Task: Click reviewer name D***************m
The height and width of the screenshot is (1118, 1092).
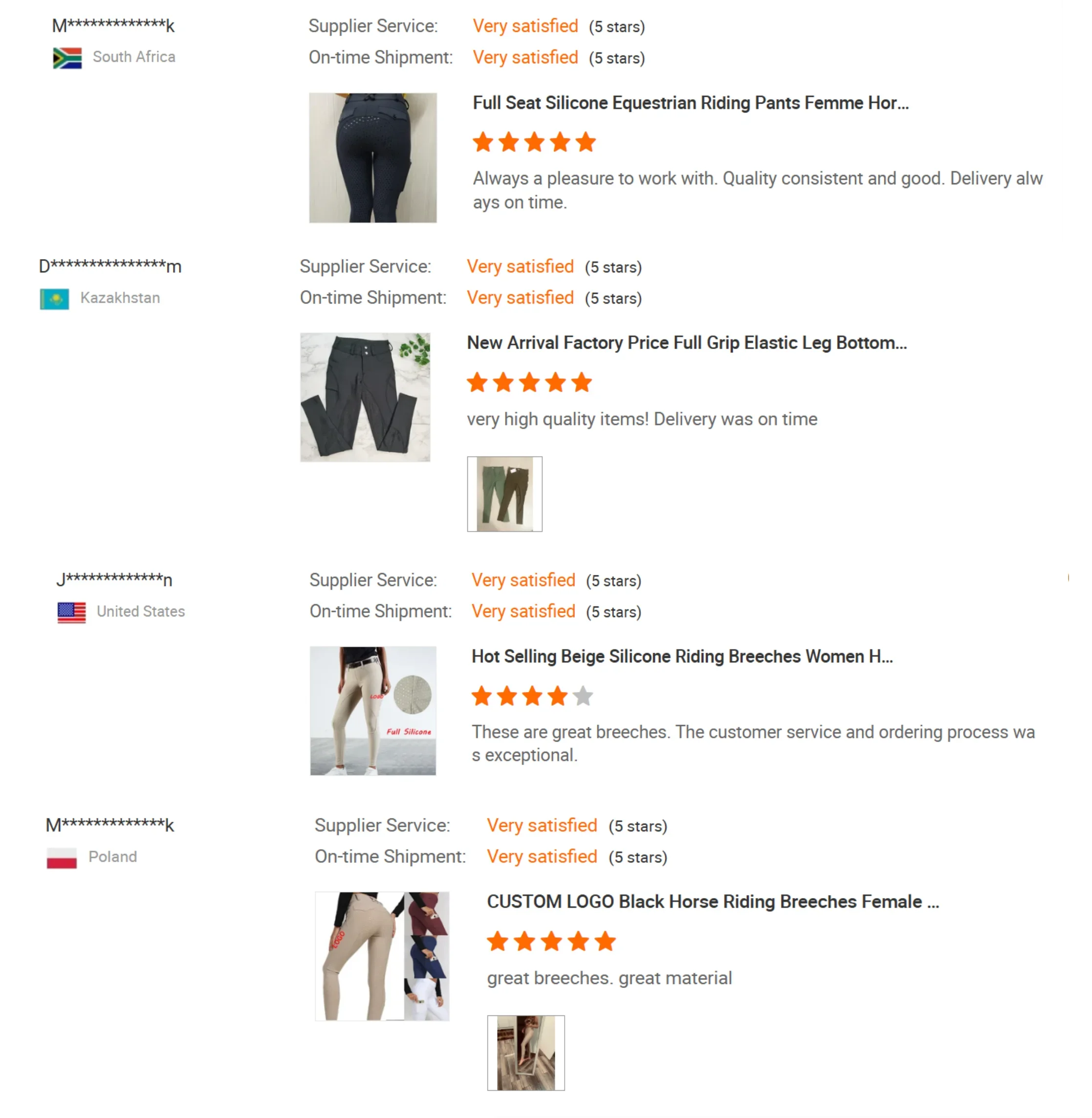Action: 110,267
